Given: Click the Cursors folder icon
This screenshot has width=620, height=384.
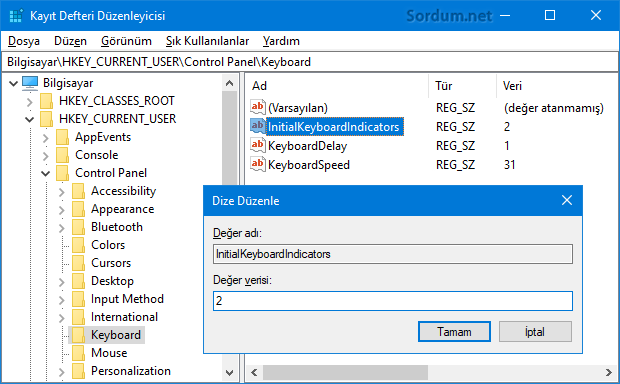Looking at the screenshot, I should 78,263.
